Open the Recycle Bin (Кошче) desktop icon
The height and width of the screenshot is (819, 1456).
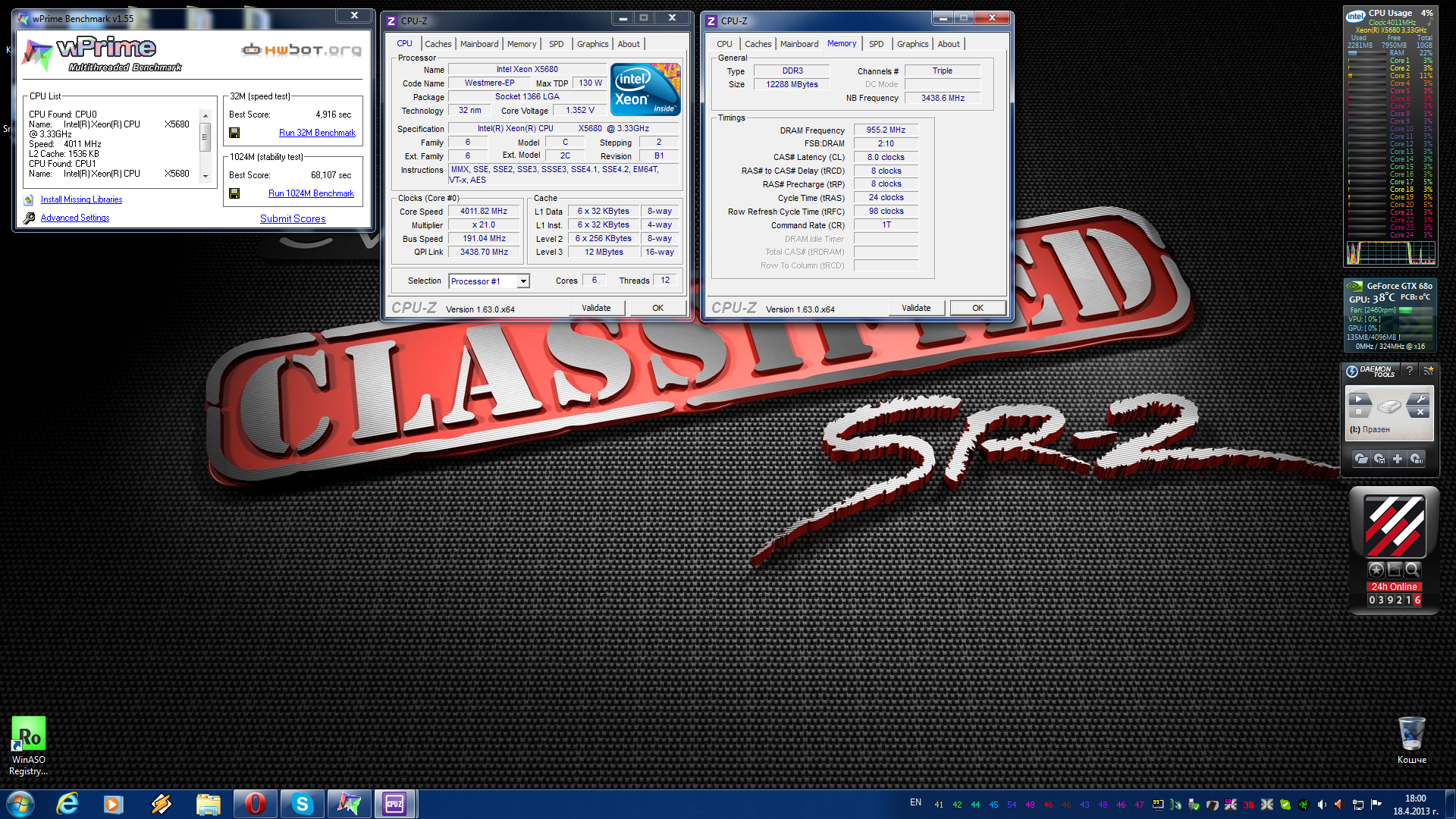1411,740
